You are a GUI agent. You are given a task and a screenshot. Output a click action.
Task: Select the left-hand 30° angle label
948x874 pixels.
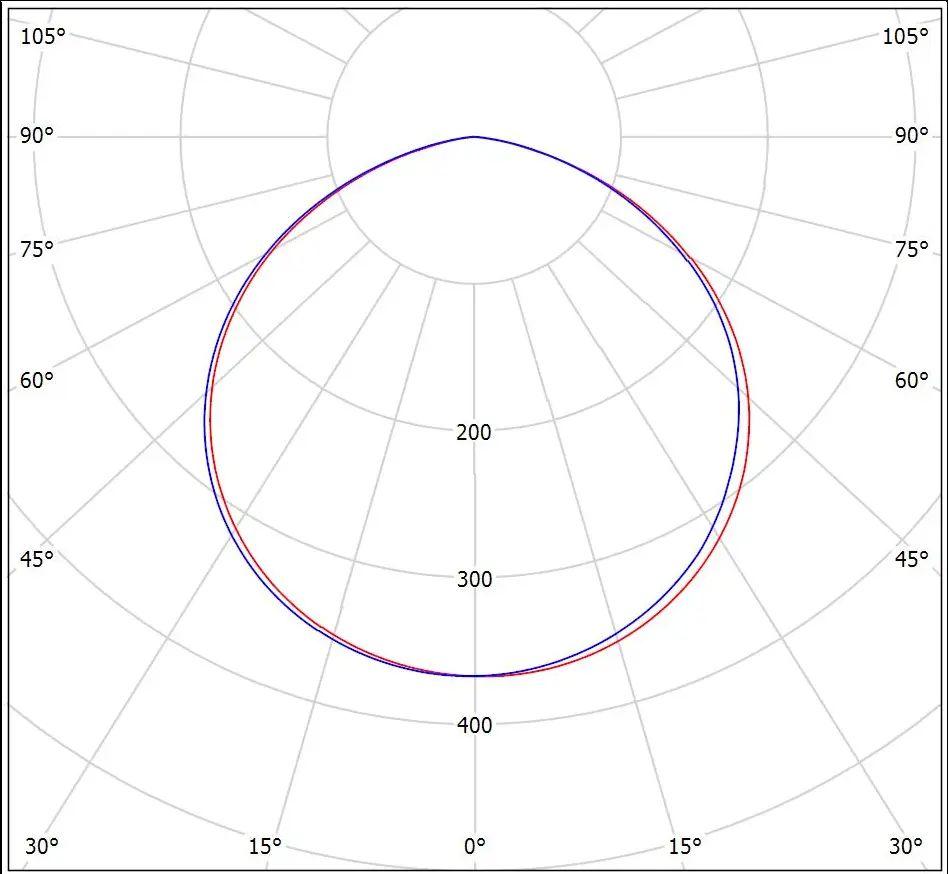(42, 846)
